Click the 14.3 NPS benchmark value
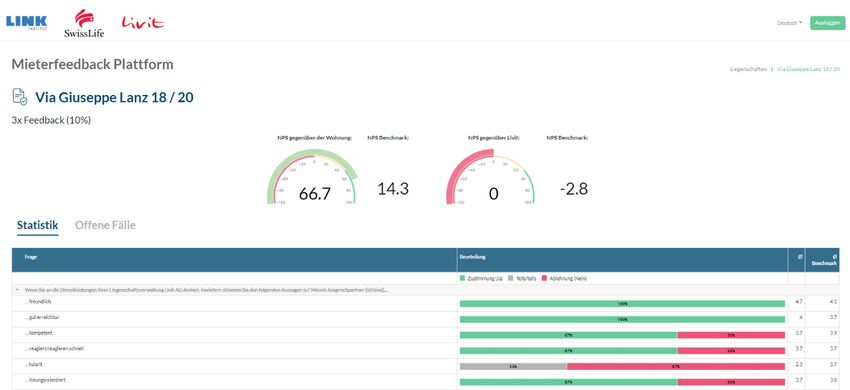The width and height of the screenshot is (850, 390). point(392,189)
